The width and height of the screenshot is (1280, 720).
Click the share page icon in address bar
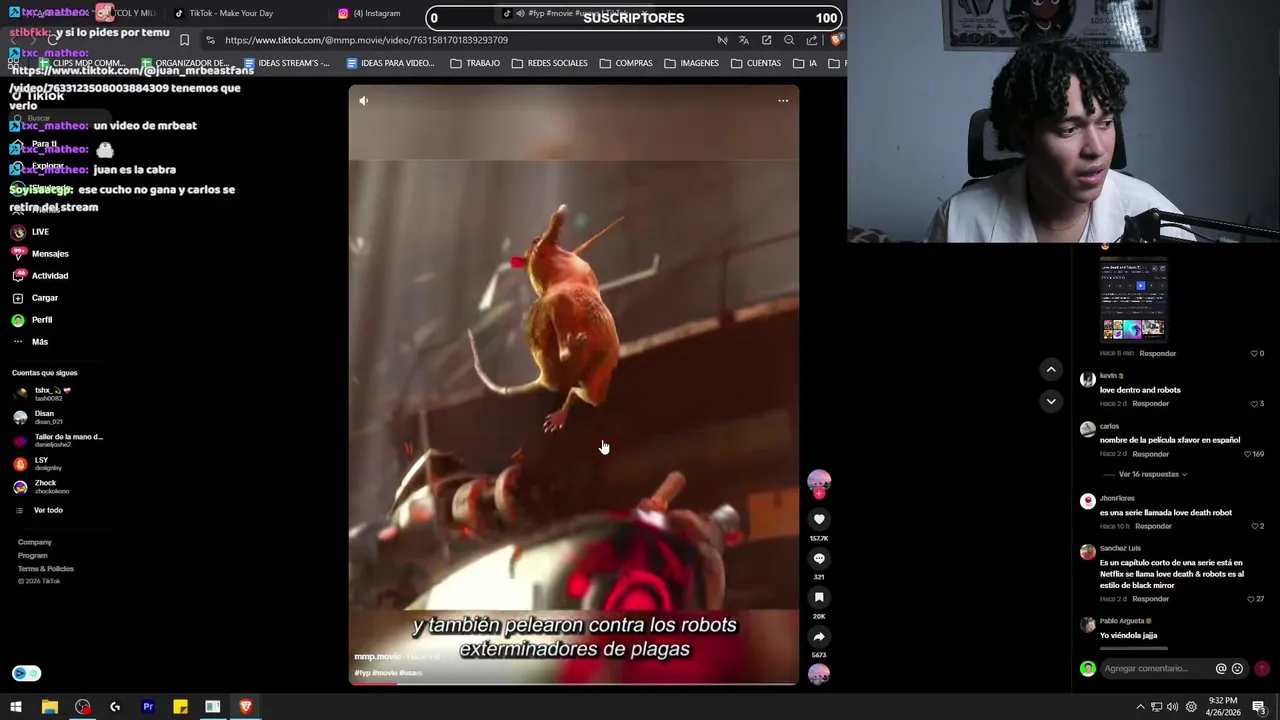tap(811, 40)
